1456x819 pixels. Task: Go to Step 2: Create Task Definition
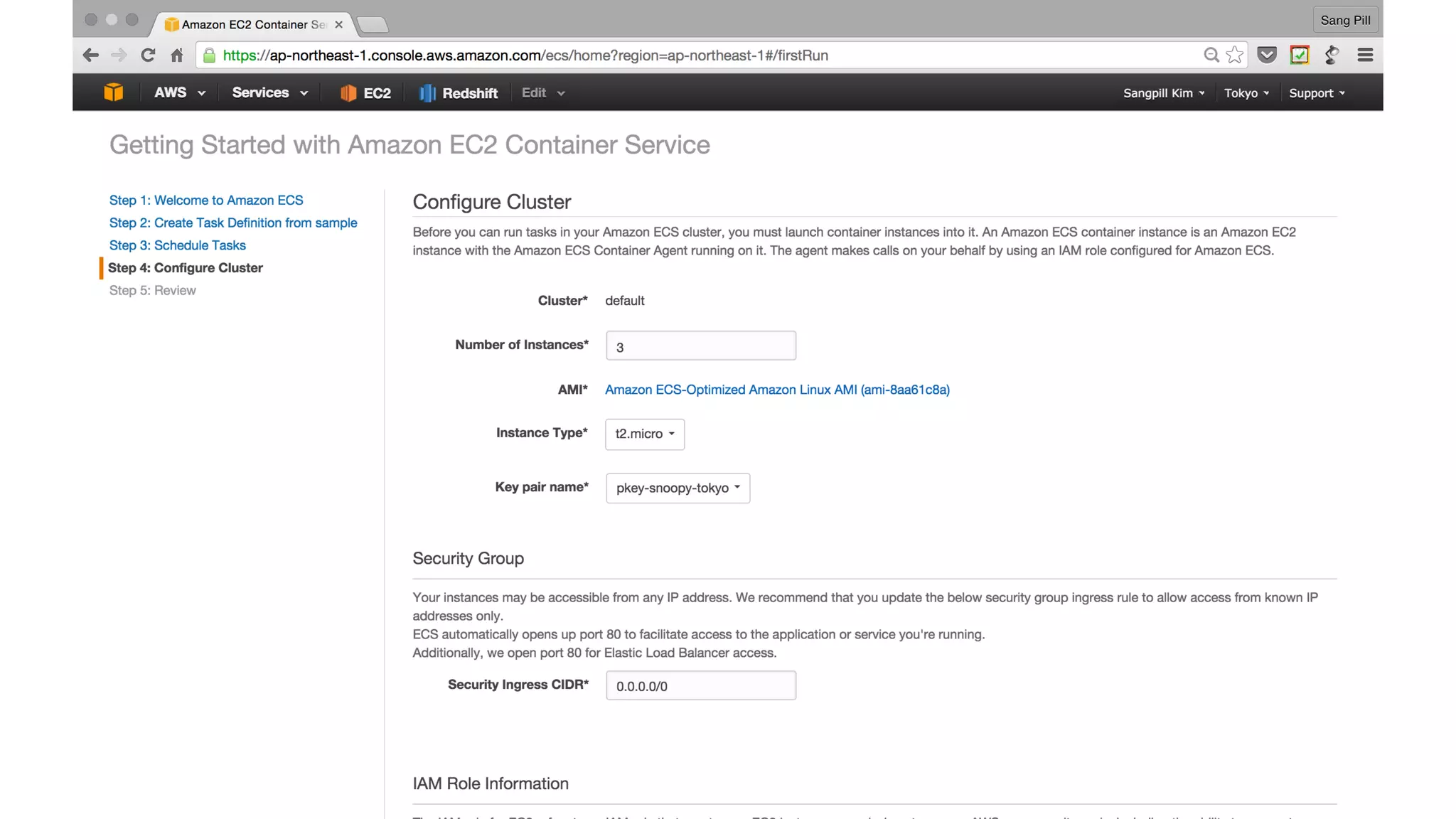point(233,223)
